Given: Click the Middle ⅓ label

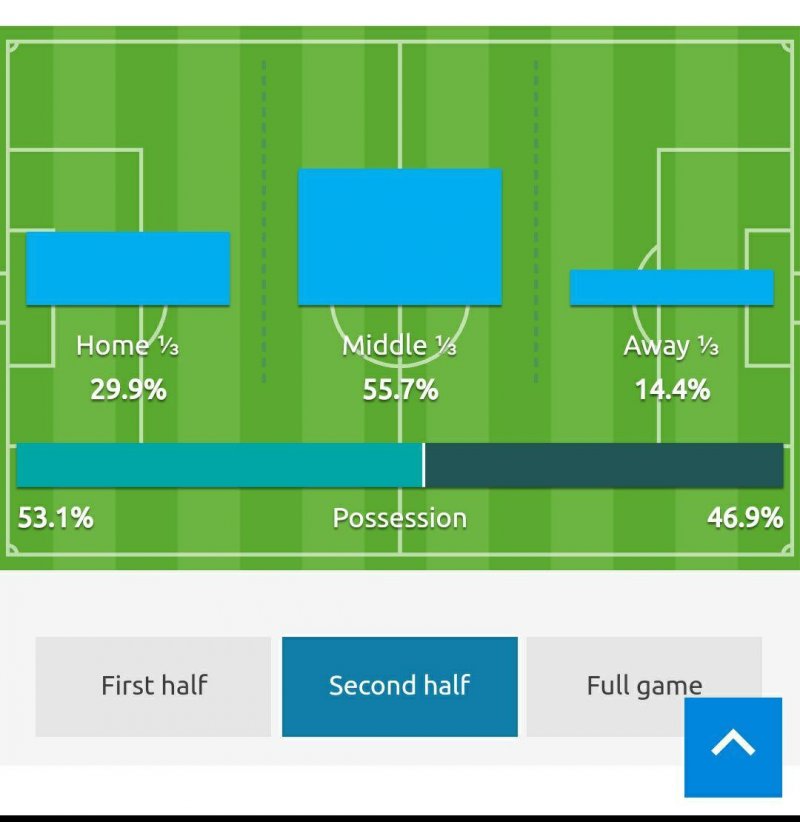Looking at the screenshot, I should [x=399, y=346].
